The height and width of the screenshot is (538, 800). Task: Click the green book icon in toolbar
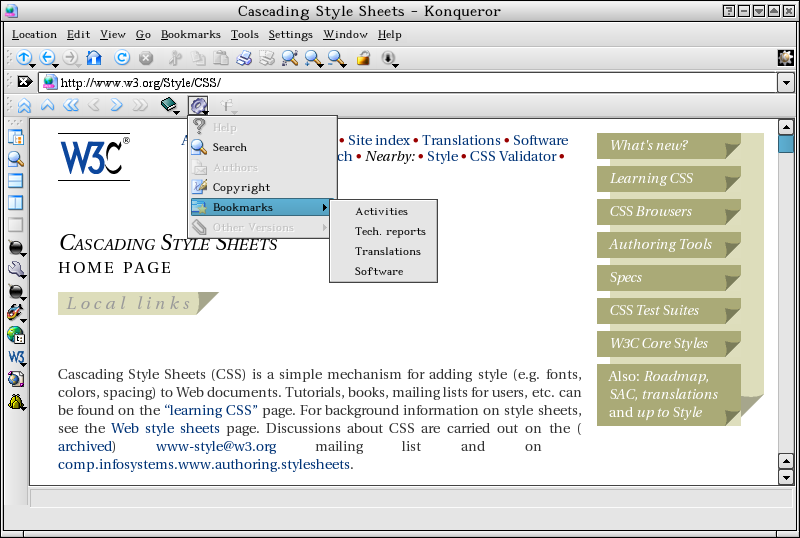point(168,105)
